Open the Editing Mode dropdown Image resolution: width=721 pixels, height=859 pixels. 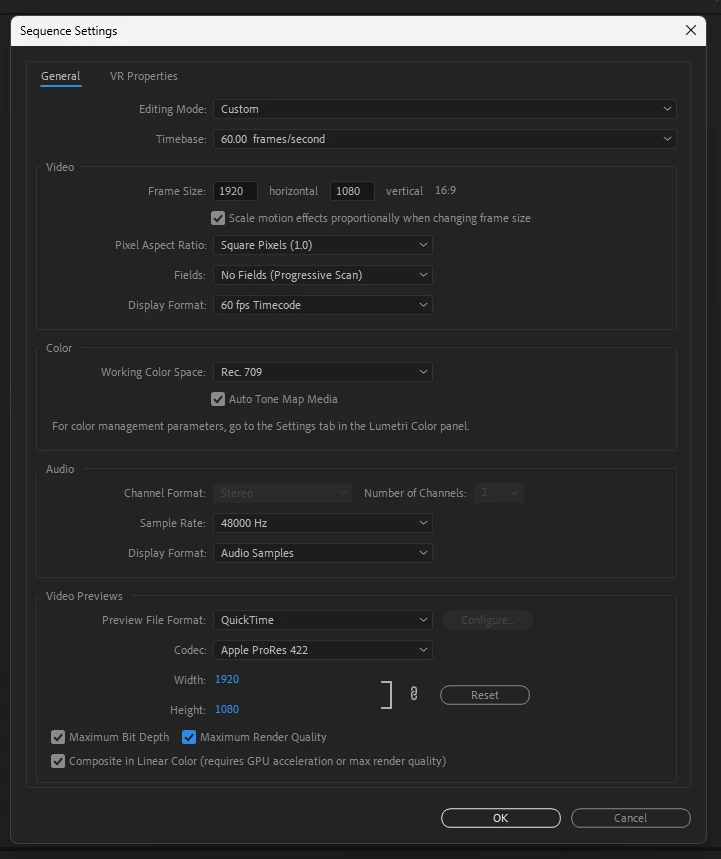coord(444,109)
